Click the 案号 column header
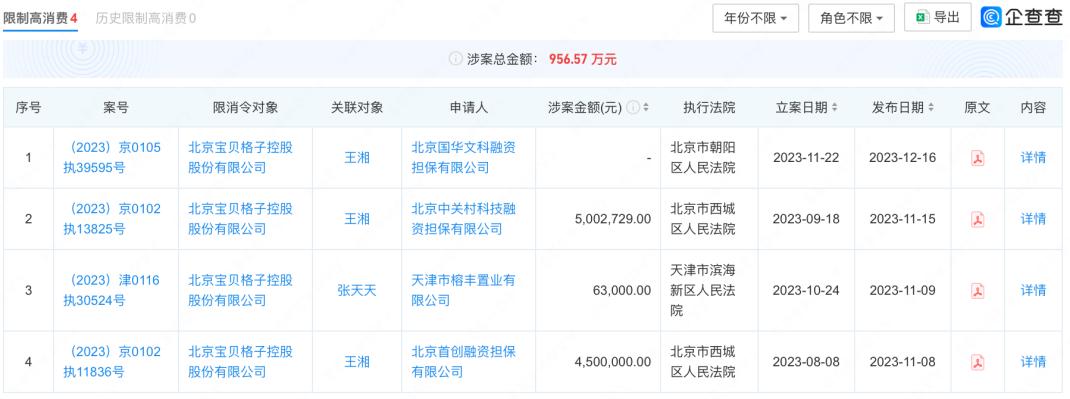1070x399 pixels. pos(116,108)
